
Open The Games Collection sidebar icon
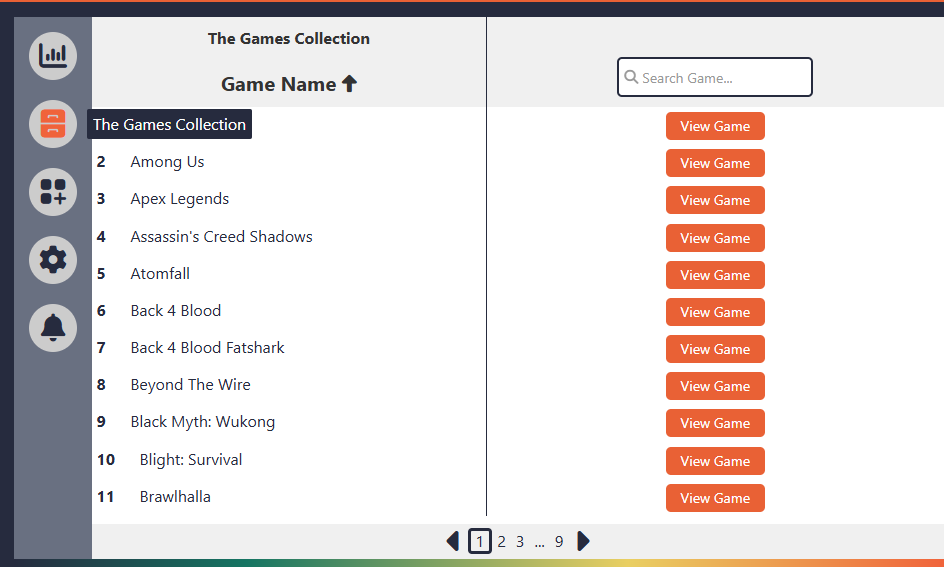pyautogui.click(x=53, y=124)
